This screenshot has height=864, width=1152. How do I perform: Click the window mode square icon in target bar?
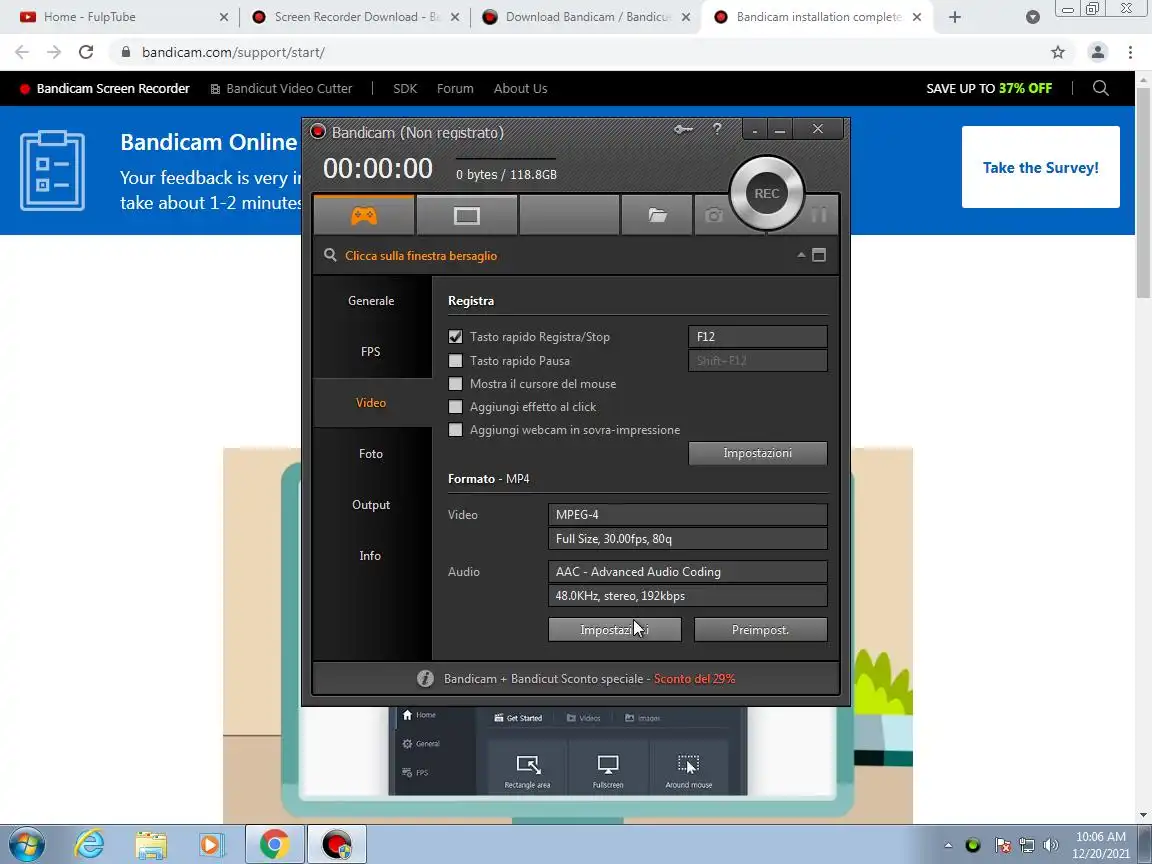(x=818, y=255)
